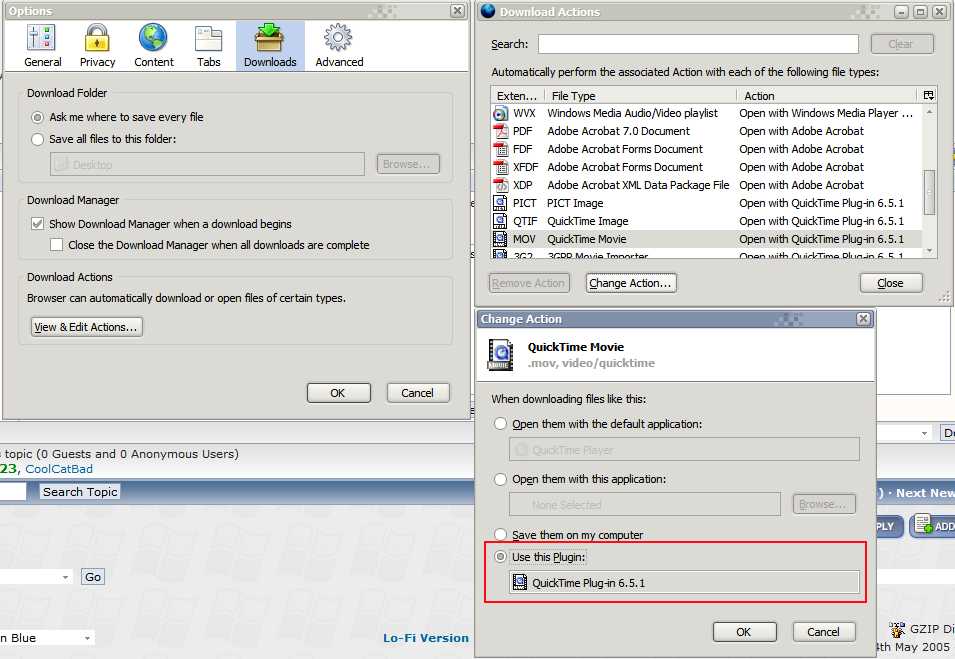955x659 pixels.
Task: Select Open them with this application
Action: pos(500,479)
